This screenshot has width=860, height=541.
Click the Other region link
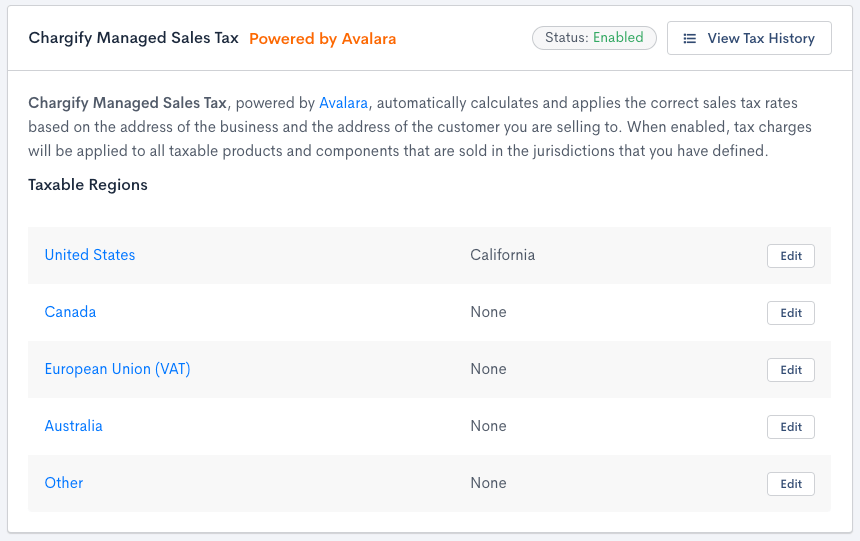pyautogui.click(x=64, y=483)
